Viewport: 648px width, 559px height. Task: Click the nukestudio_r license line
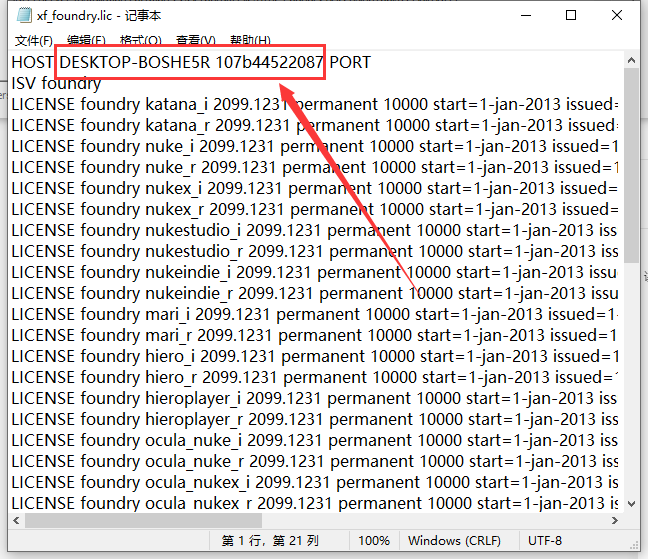click(314, 252)
